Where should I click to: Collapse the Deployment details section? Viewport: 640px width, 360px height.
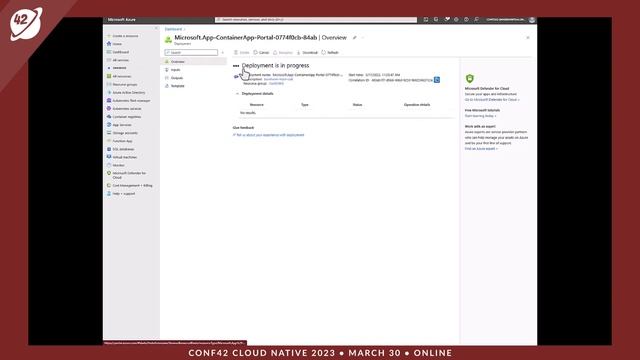point(237,94)
